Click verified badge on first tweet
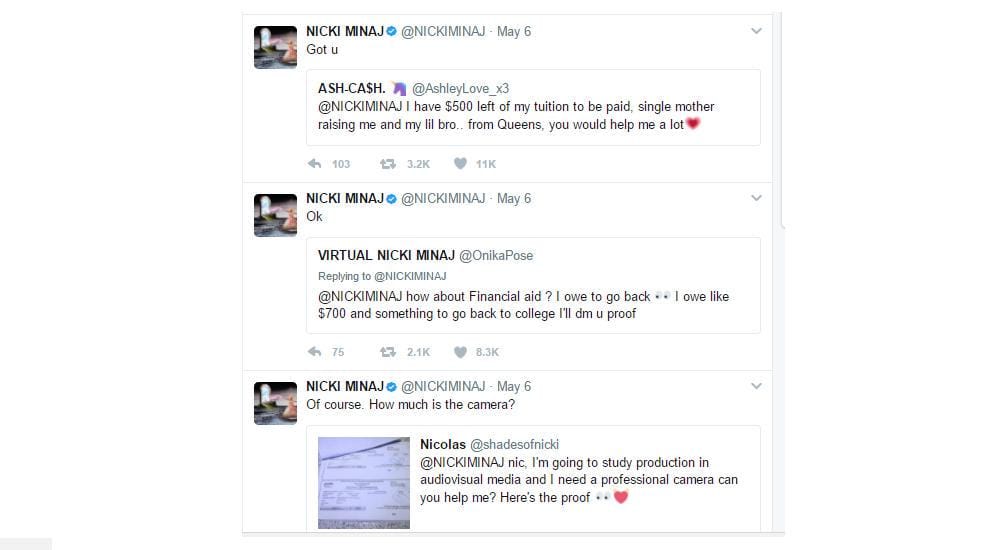Viewport: 1000px width, 550px height. [x=392, y=32]
